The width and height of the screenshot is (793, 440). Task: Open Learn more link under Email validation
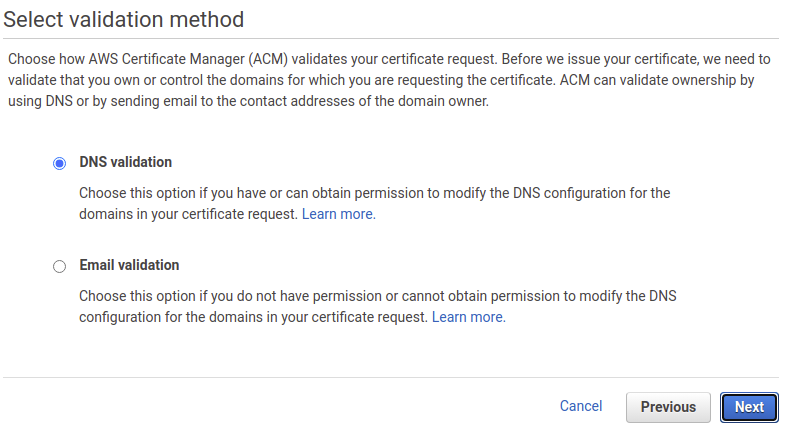click(468, 317)
